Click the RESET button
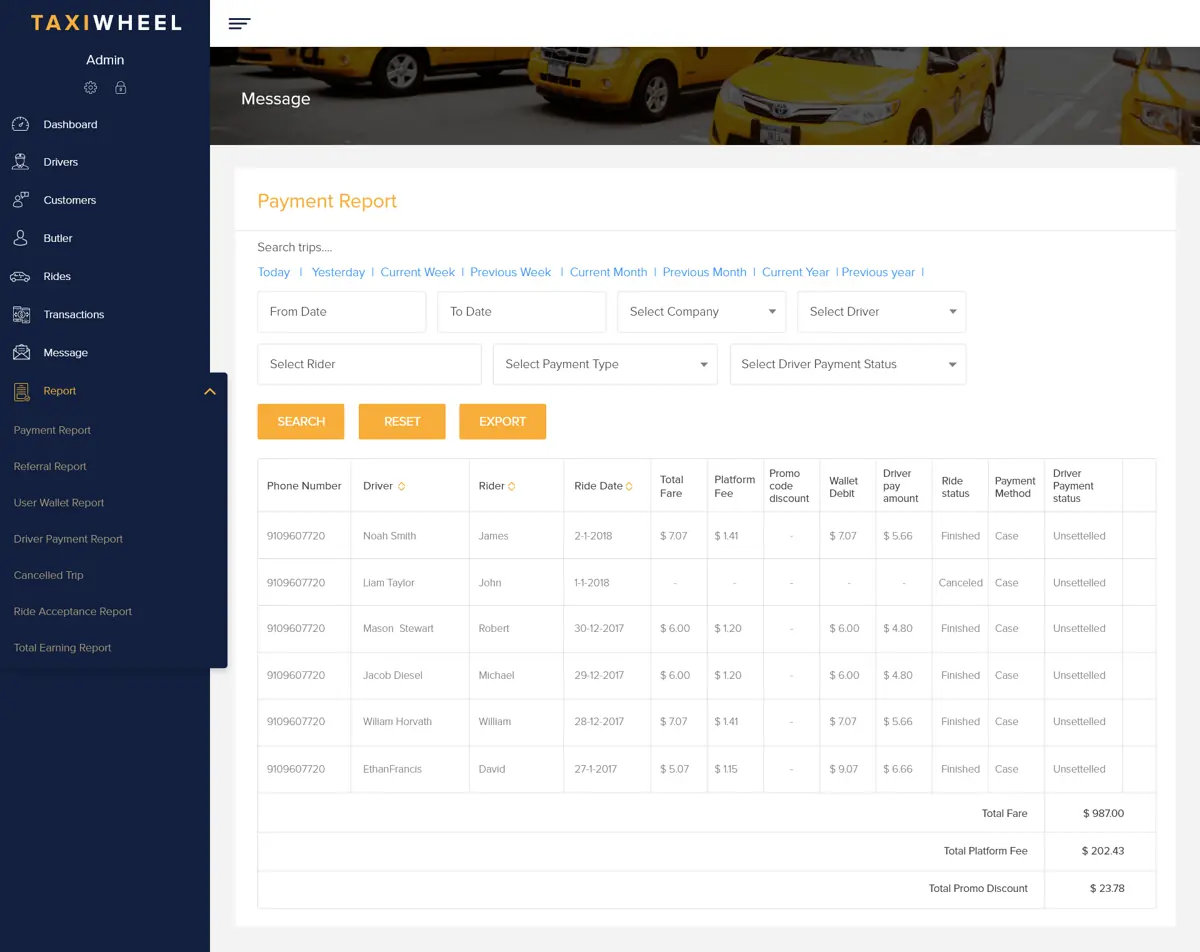The width and height of the screenshot is (1200, 952). click(x=402, y=421)
